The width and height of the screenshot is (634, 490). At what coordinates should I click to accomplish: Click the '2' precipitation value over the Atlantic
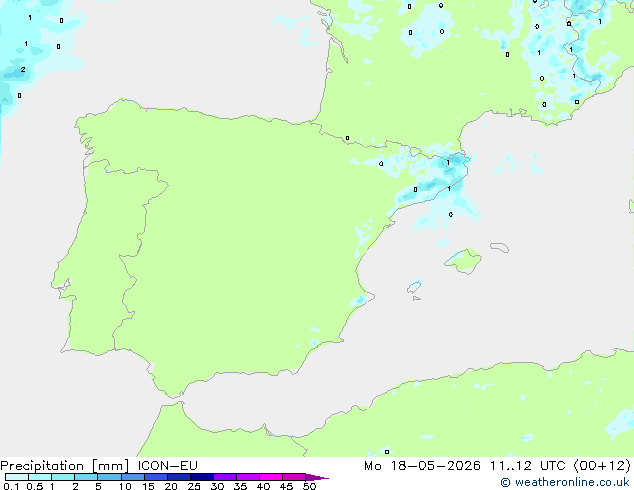pyautogui.click(x=23, y=70)
